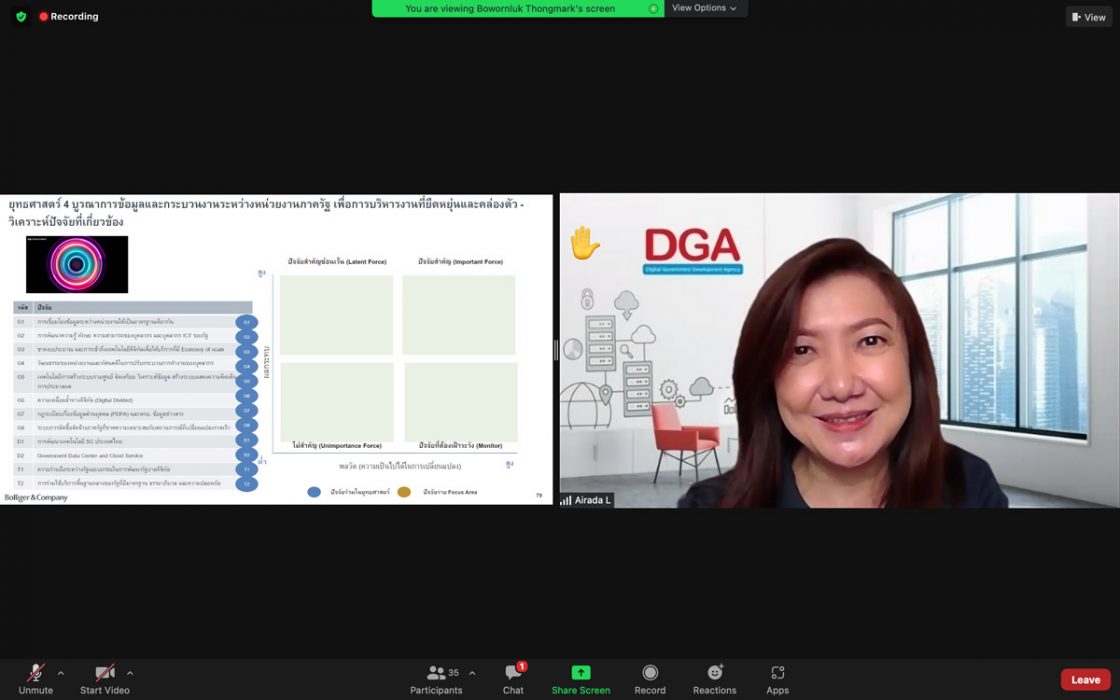Open the View Options dropdown
Screen dimensions: 1120x700
[704, 8]
